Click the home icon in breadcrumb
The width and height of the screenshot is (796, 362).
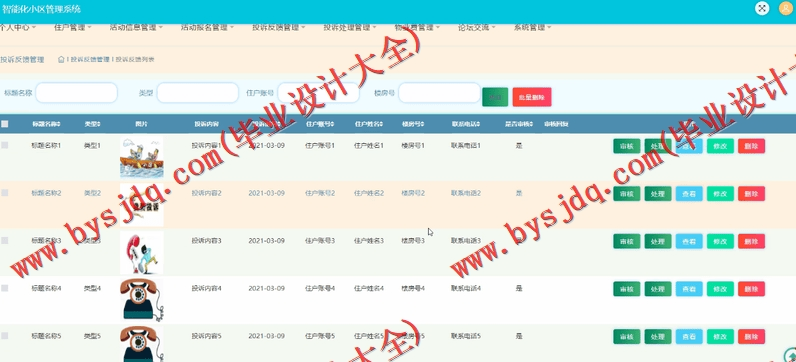(61, 59)
